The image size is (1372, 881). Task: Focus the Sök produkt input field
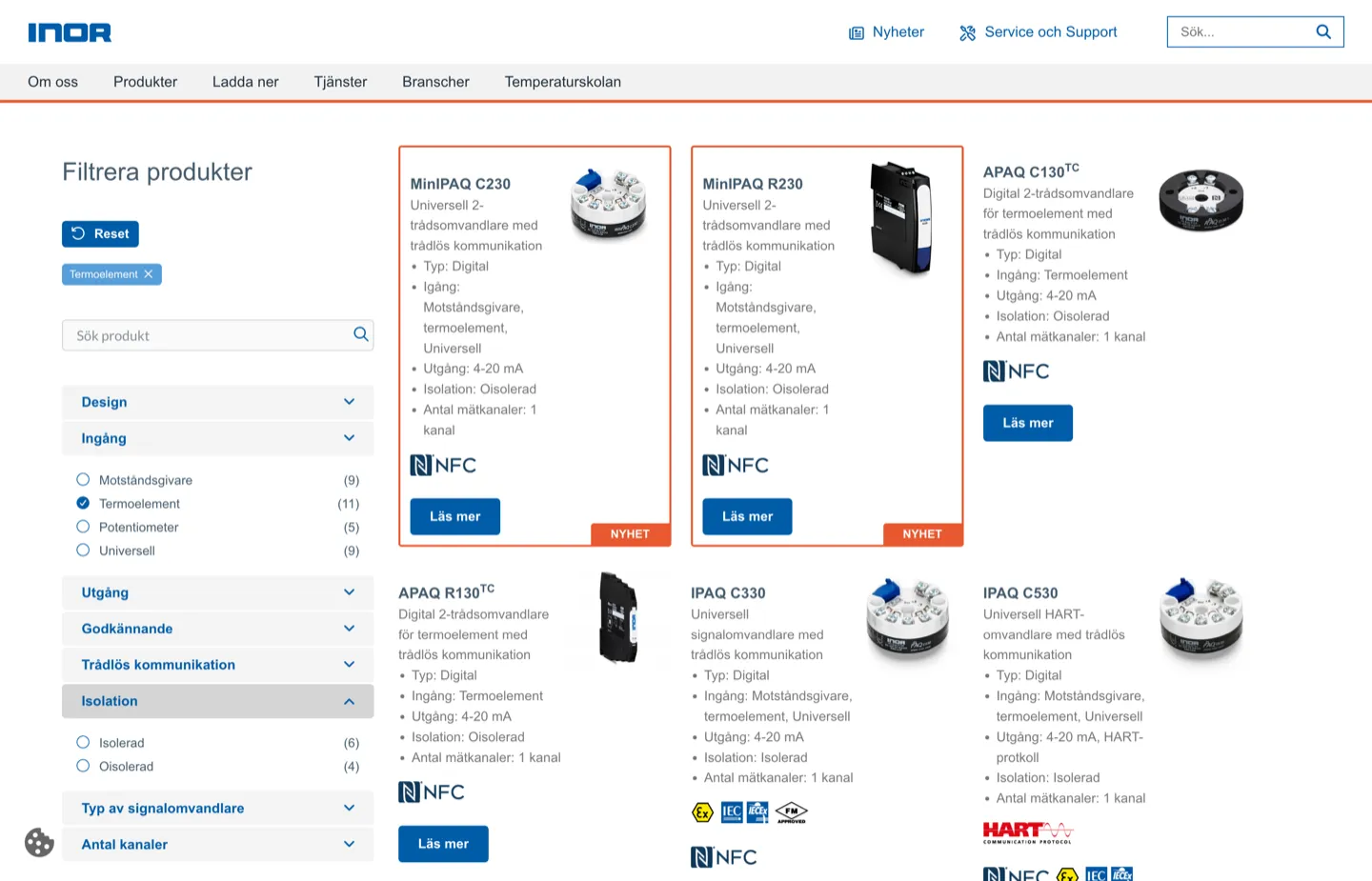point(217,335)
